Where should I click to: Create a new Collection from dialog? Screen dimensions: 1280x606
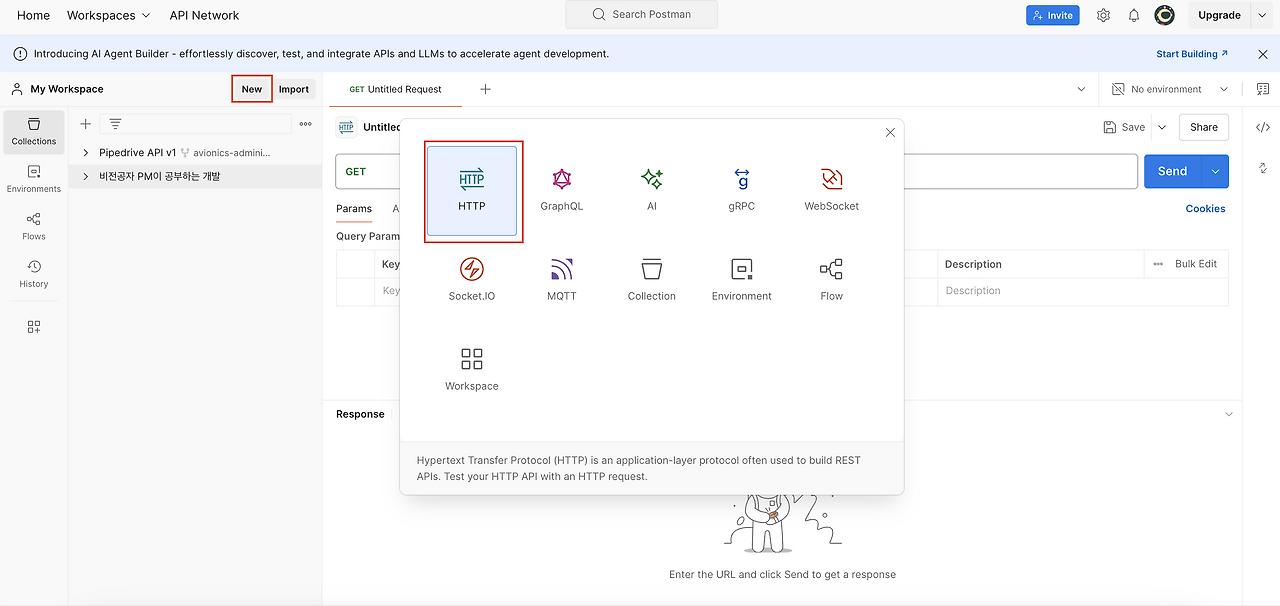click(652, 281)
